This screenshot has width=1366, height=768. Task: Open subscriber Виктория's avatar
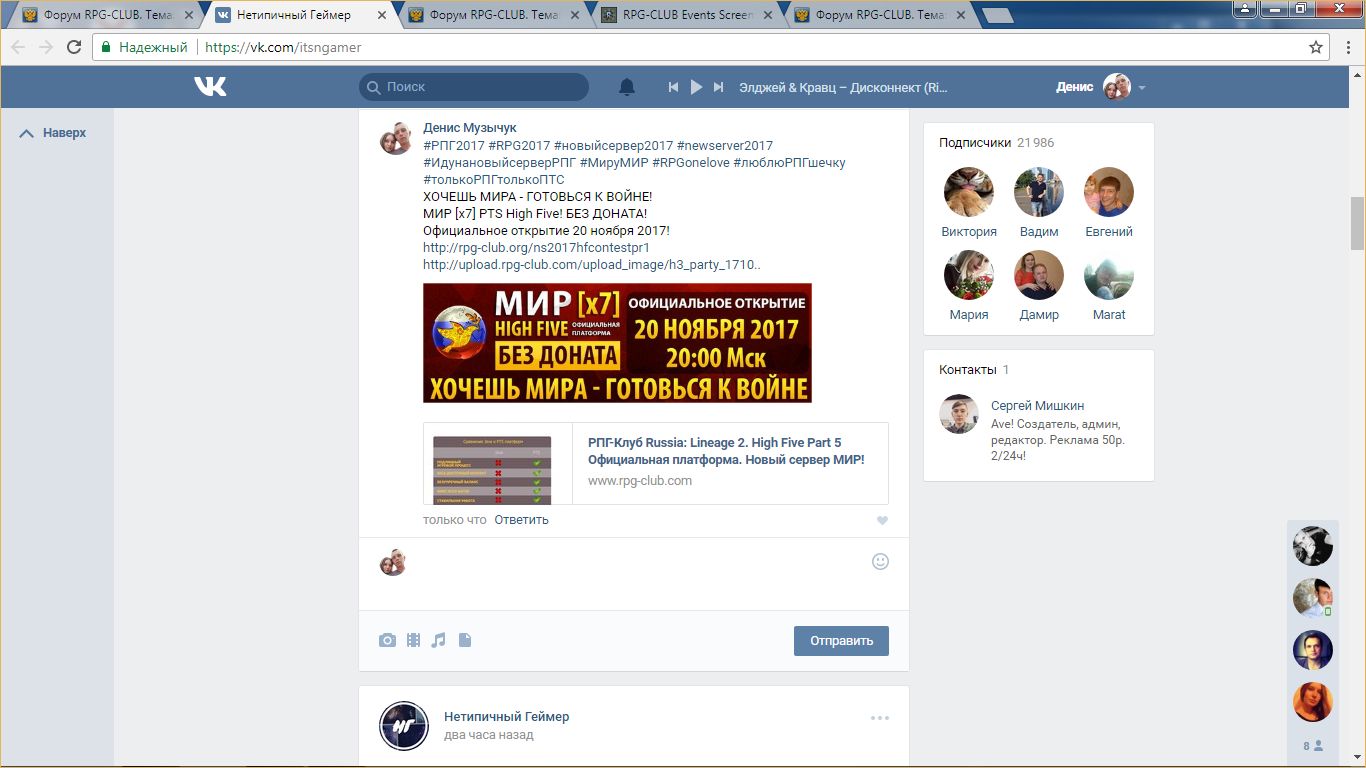[969, 192]
